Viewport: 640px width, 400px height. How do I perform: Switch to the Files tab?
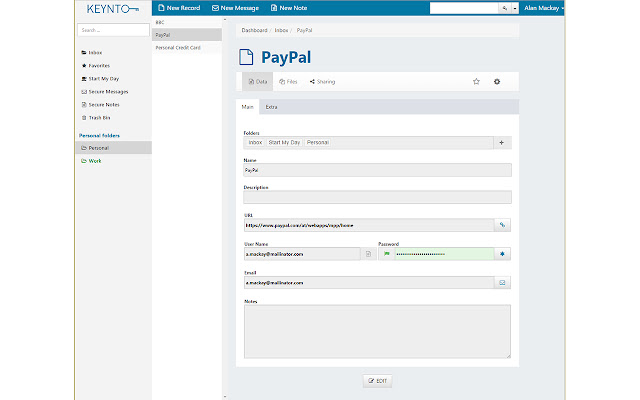click(x=288, y=82)
